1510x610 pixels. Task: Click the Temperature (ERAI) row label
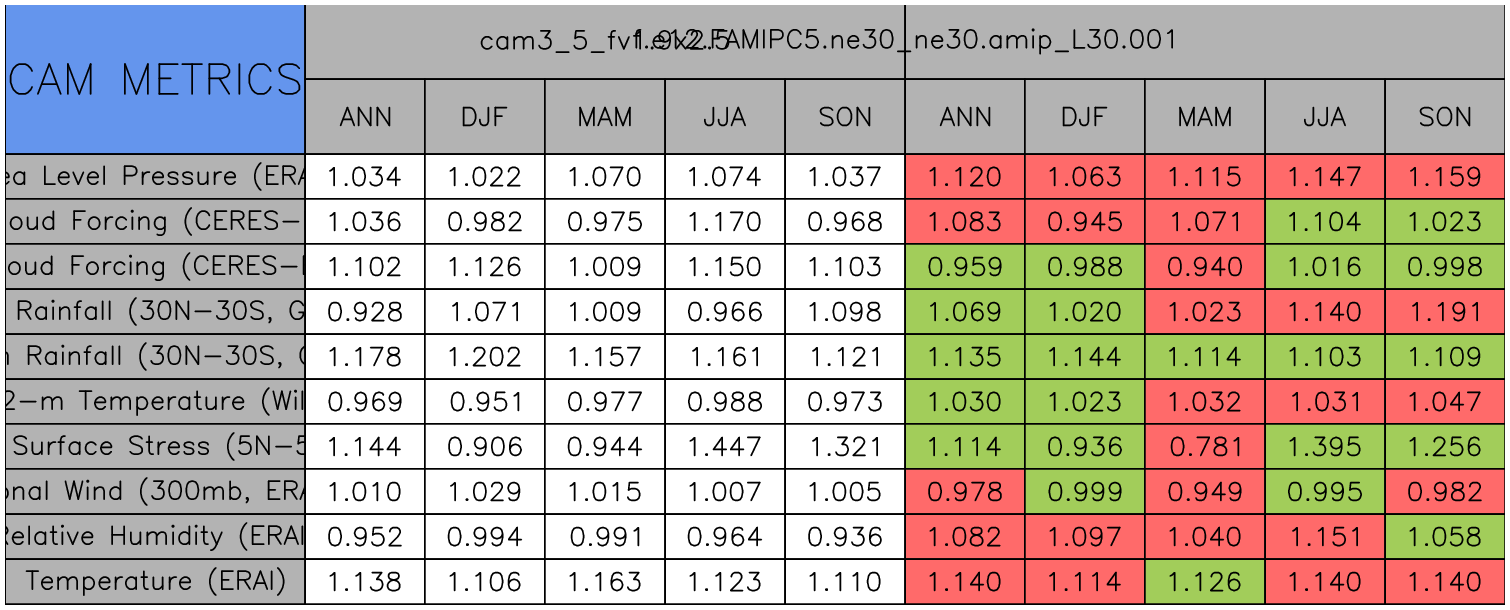[x=155, y=582]
